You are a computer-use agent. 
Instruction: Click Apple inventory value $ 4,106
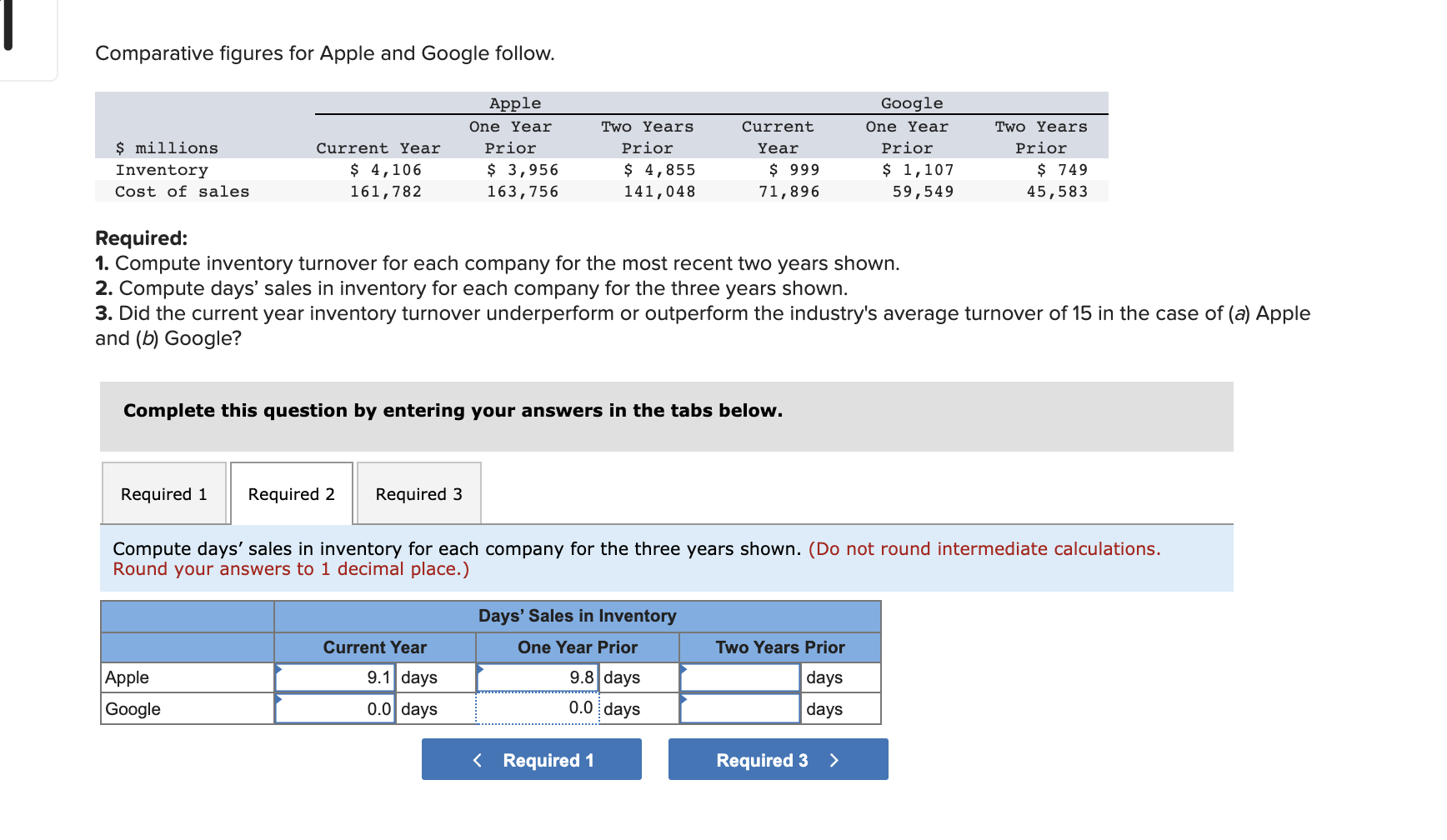coord(385,170)
